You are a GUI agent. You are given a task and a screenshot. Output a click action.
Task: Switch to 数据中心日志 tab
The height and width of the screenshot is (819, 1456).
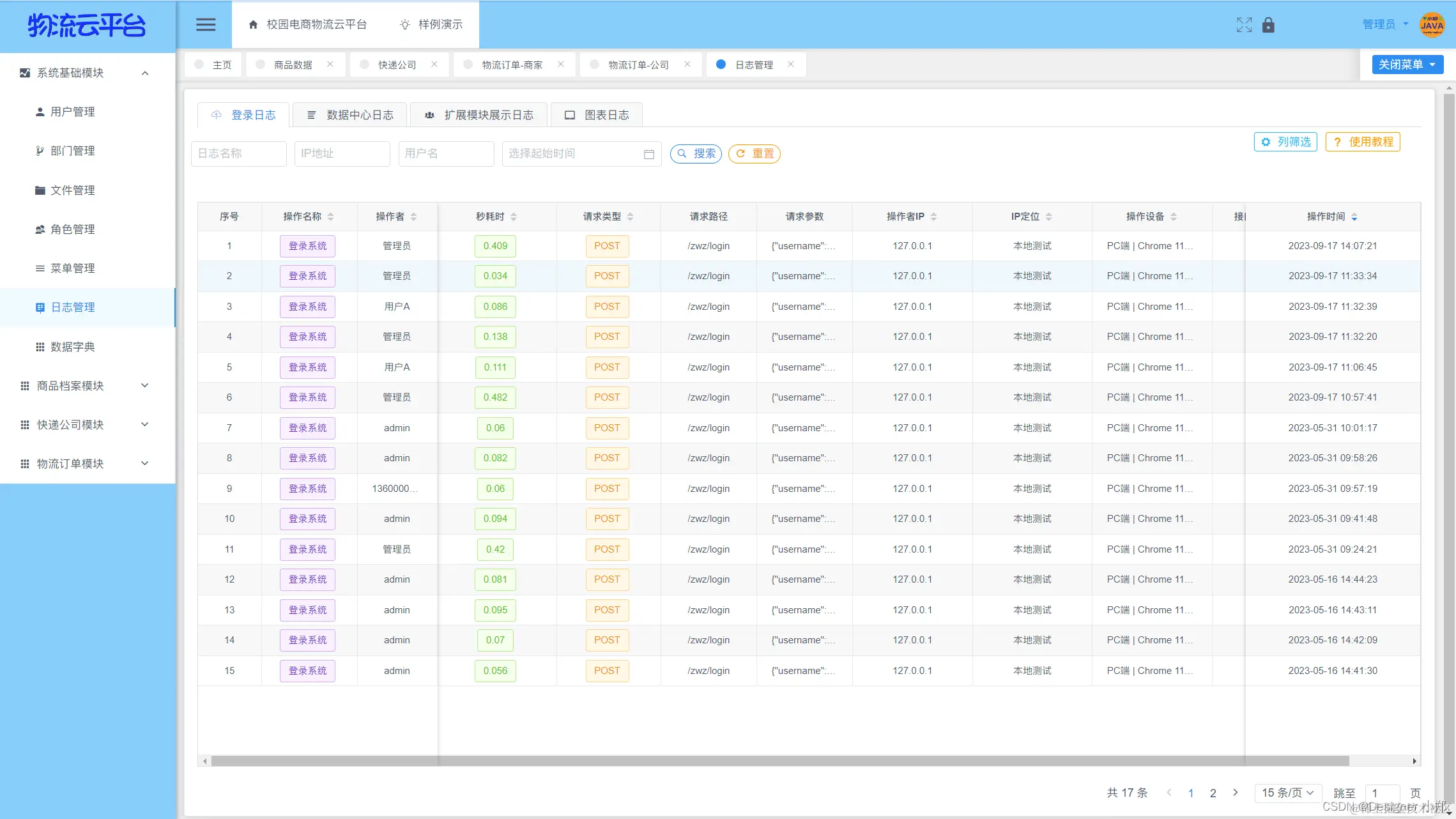coord(350,115)
